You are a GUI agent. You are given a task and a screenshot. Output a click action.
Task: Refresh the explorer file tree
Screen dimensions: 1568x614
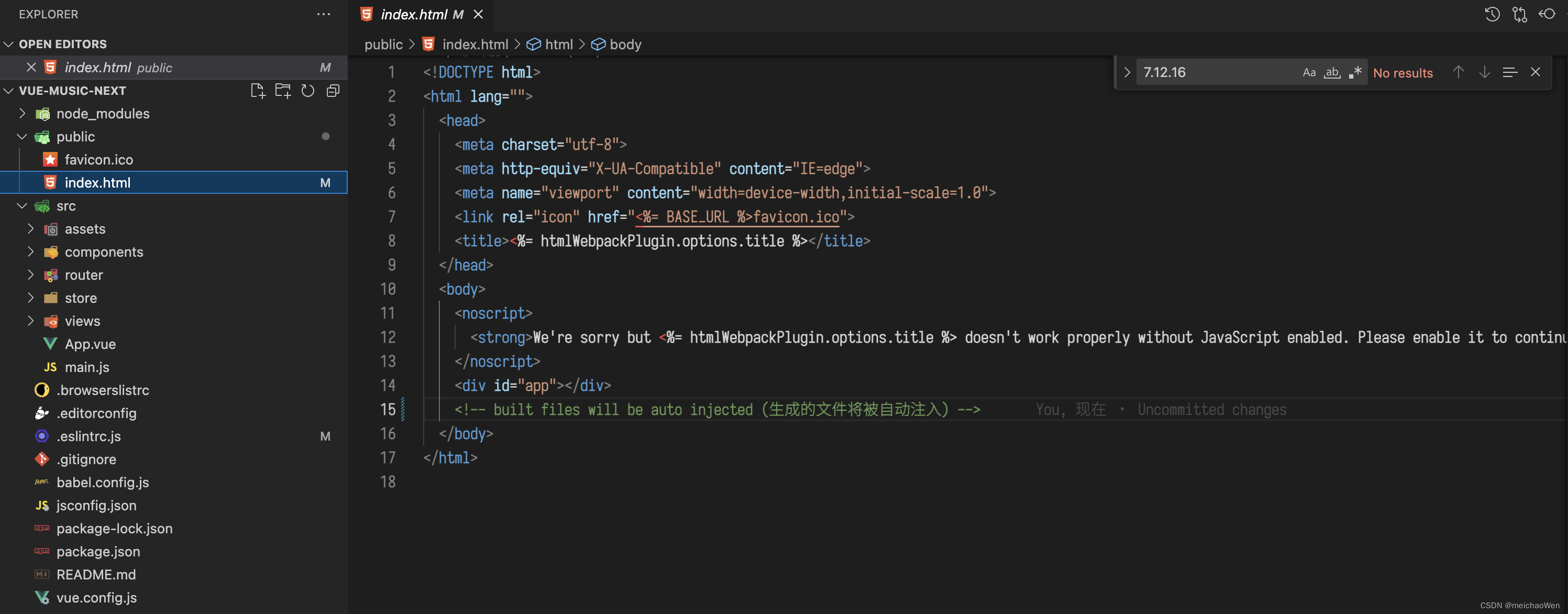pyautogui.click(x=308, y=91)
